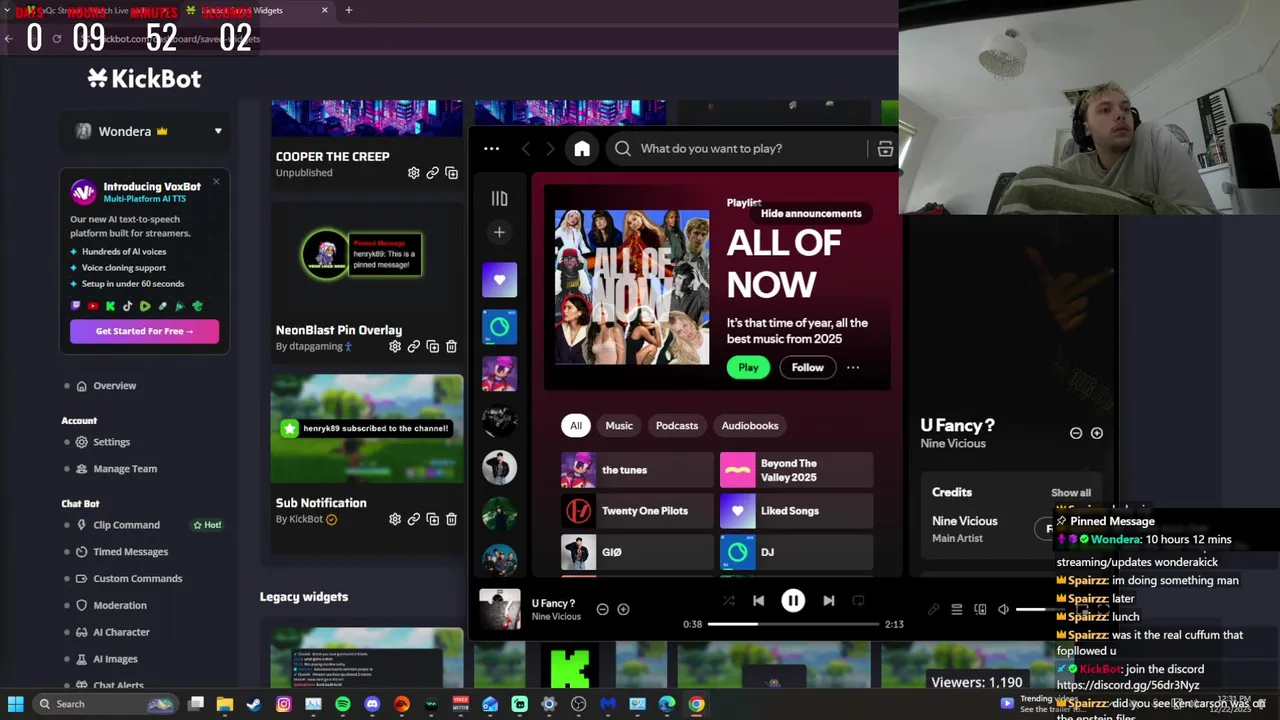Viewport: 1280px width, 720px height.
Task: Open the Twenty One Pilots tile
Action: click(x=637, y=511)
